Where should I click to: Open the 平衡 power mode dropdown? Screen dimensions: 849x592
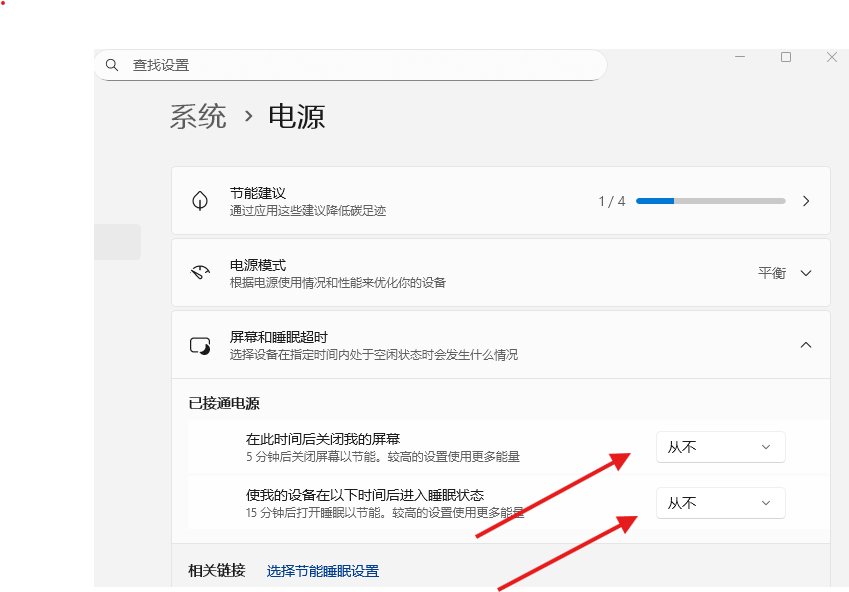pos(785,272)
